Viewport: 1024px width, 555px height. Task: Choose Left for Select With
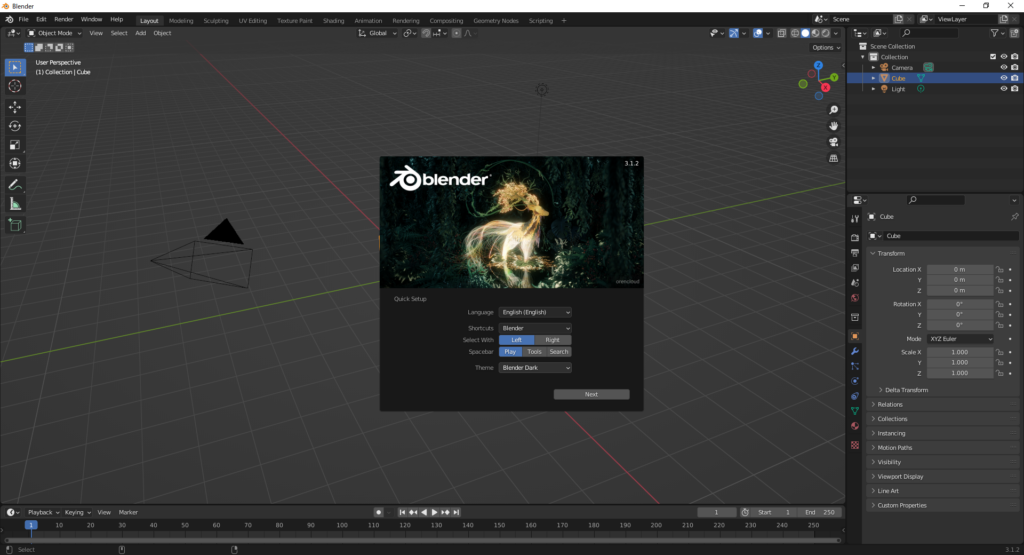(517, 340)
